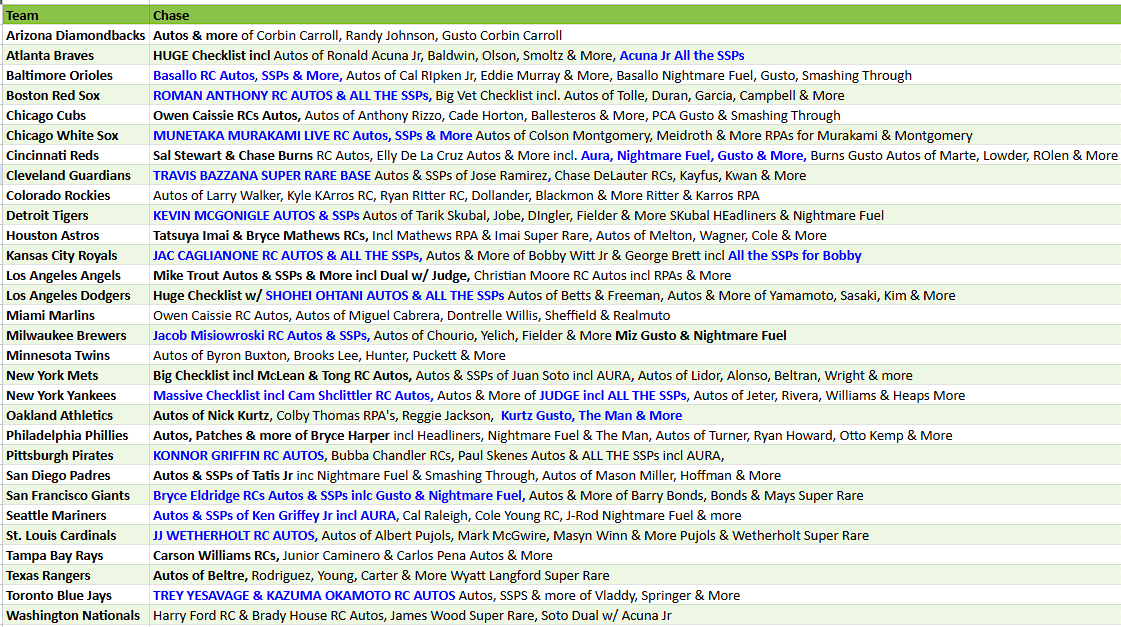This screenshot has height=627, width=1121.
Task: Select the Team column header
Action: pyautogui.click(x=75, y=15)
